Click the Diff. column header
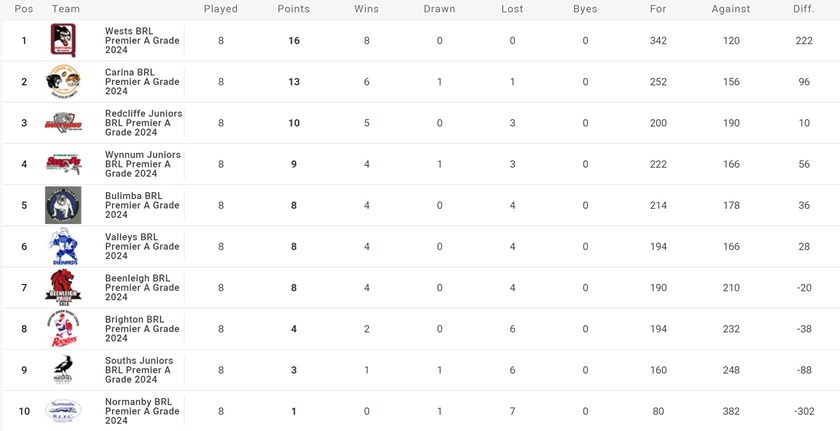This screenshot has height=431, width=840. (804, 9)
